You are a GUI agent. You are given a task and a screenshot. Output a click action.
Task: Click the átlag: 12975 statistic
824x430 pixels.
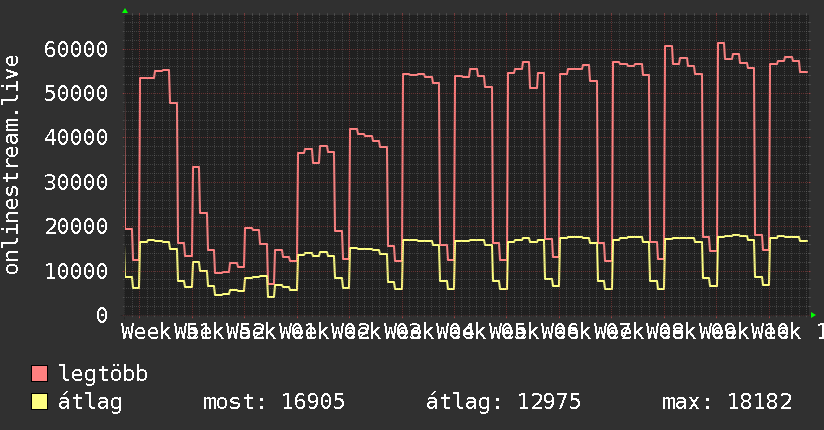tap(503, 402)
